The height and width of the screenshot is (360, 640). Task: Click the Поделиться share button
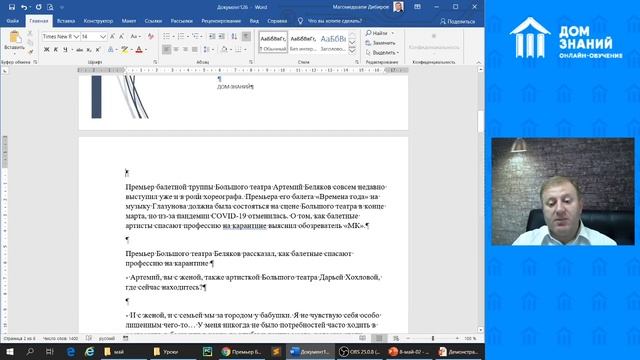coord(458,21)
